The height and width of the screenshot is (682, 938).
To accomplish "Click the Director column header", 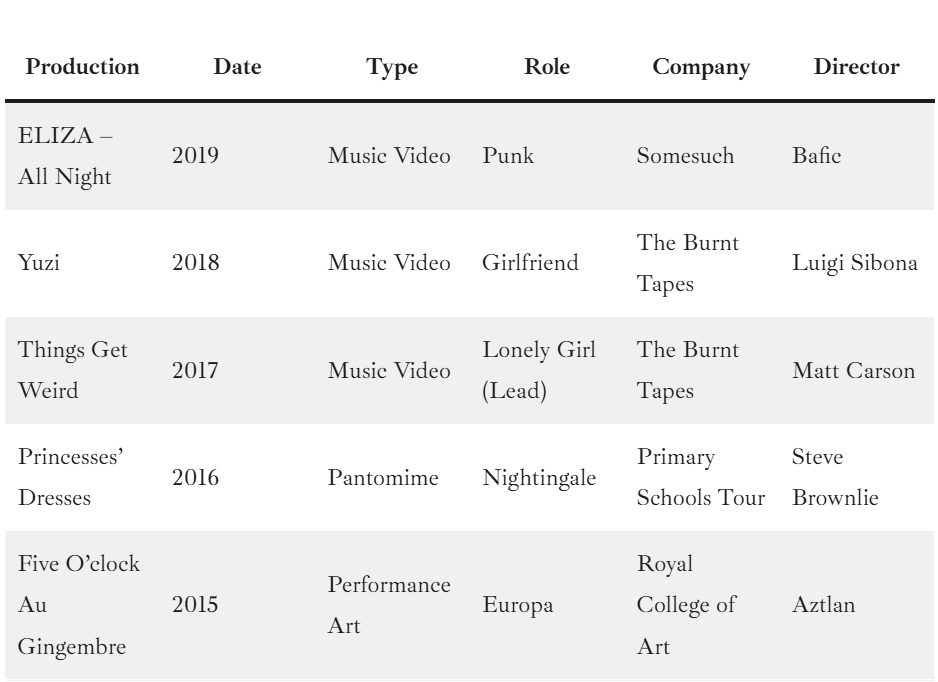I will coord(857,68).
